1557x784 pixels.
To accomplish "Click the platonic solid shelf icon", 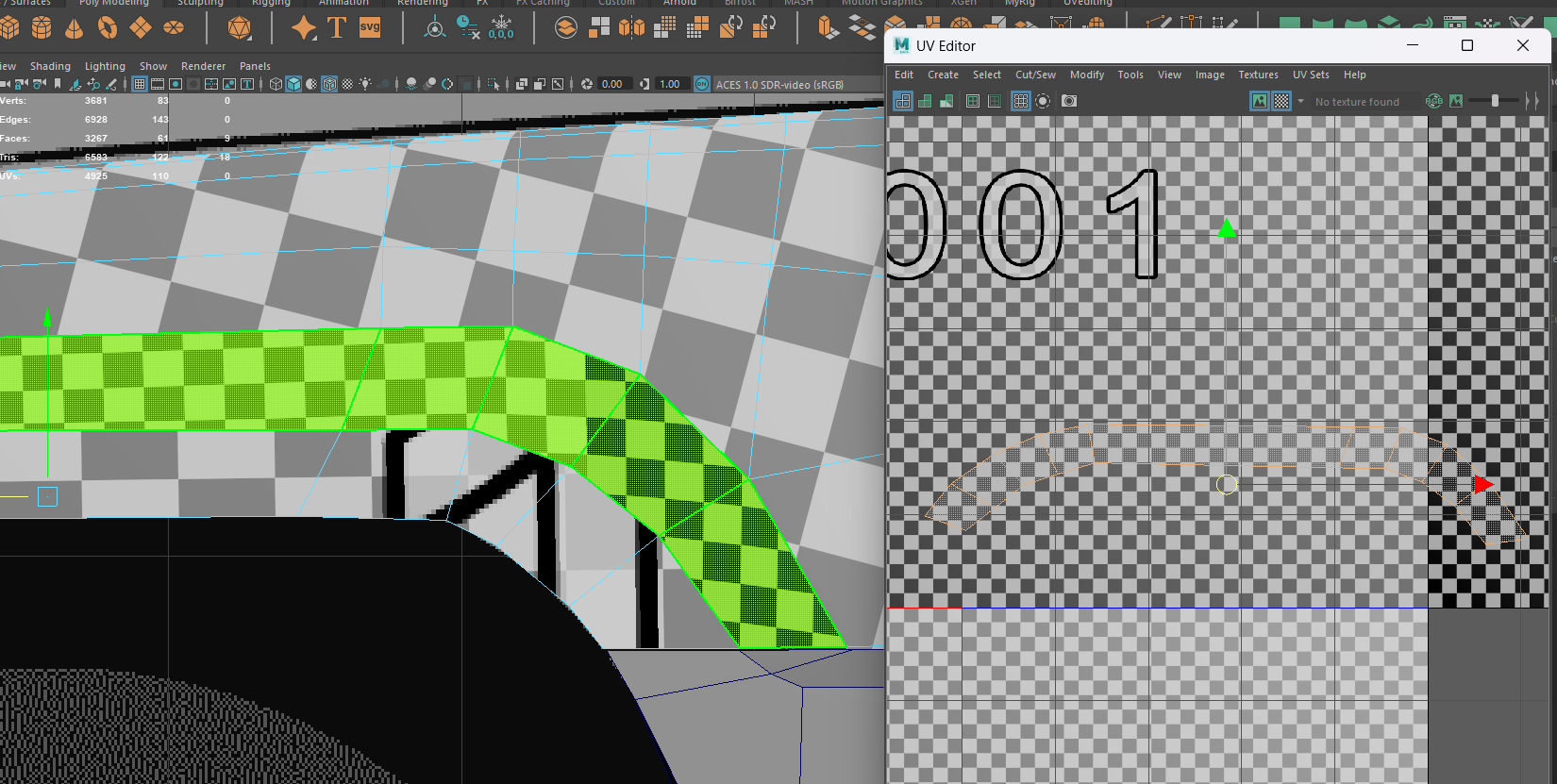I will (x=240, y=28).
